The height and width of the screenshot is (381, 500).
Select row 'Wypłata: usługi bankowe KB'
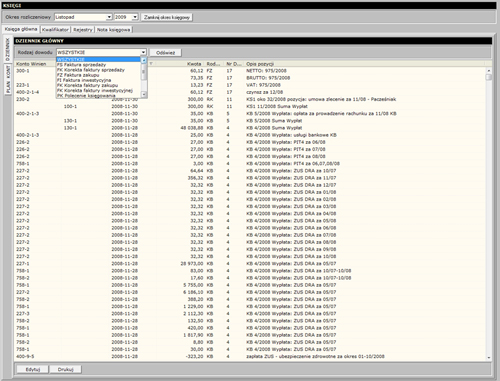pos(250,135)
